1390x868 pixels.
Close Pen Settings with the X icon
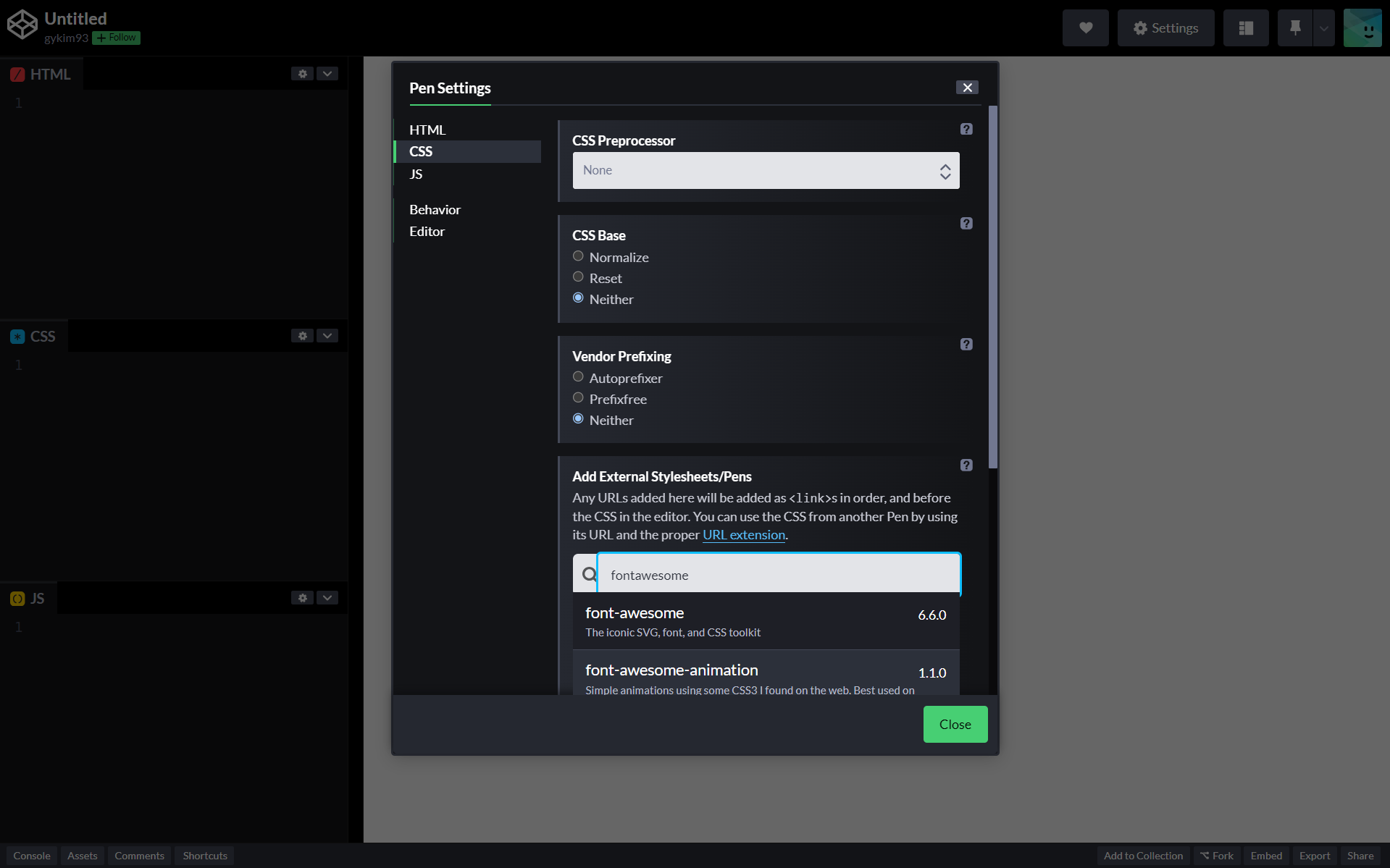point(967,88)
